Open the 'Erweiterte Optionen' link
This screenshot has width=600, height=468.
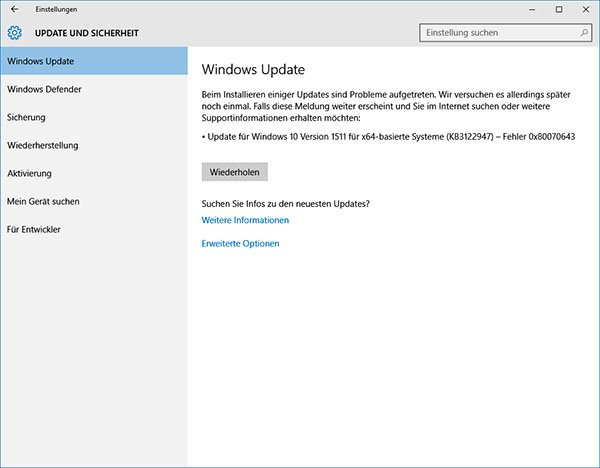(240, 244)
